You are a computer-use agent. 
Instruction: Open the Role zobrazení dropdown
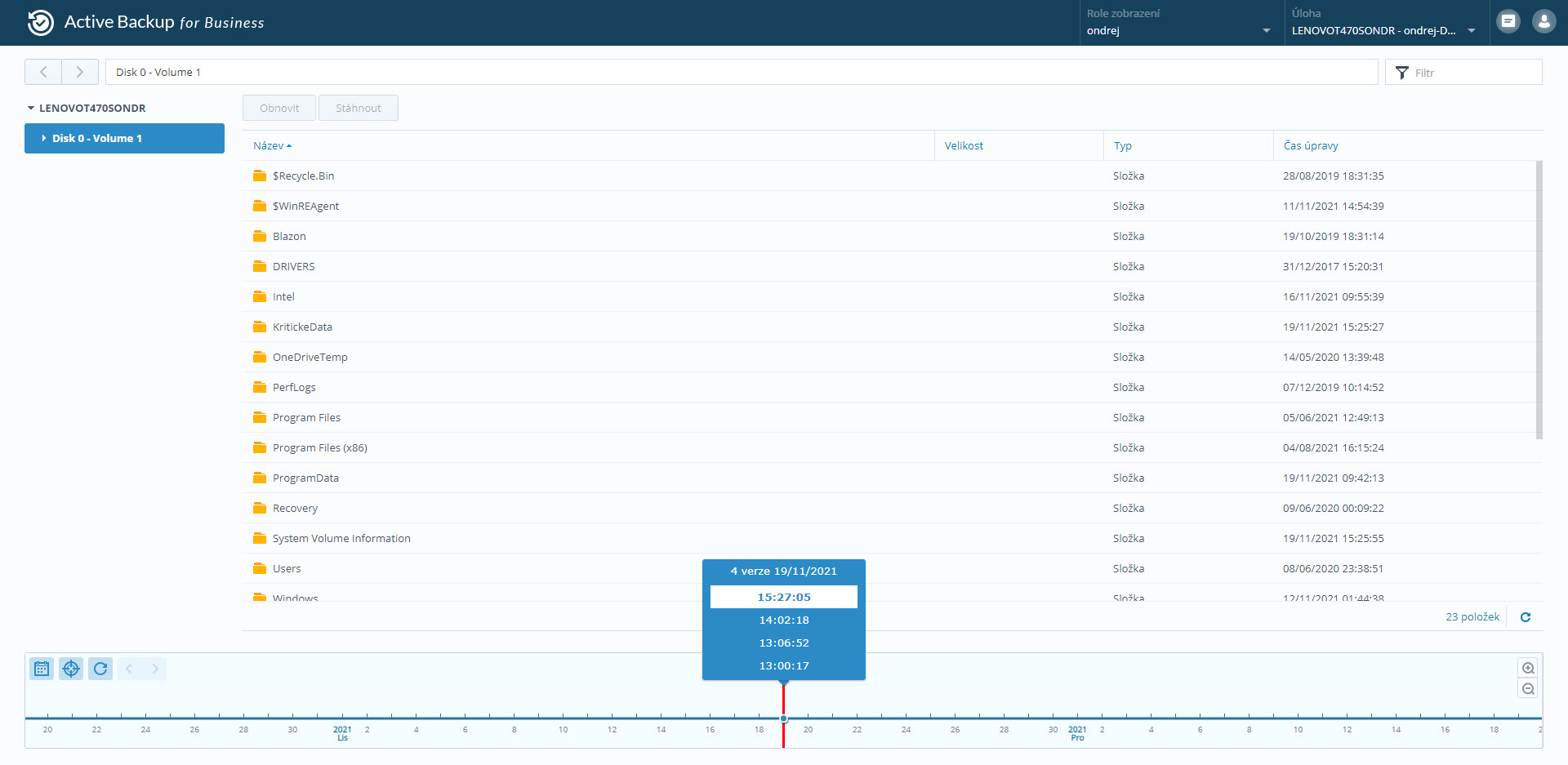coord(1178,30)
